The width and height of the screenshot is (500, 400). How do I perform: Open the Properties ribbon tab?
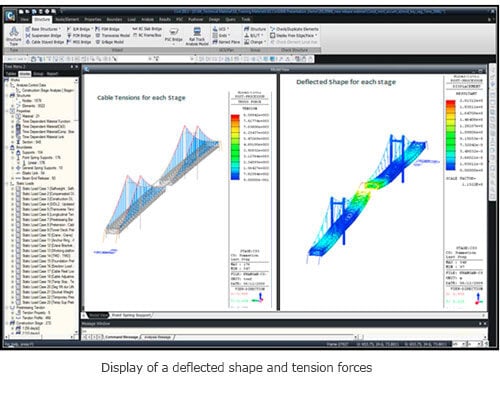pyautogui.click(x=93, y=20)
